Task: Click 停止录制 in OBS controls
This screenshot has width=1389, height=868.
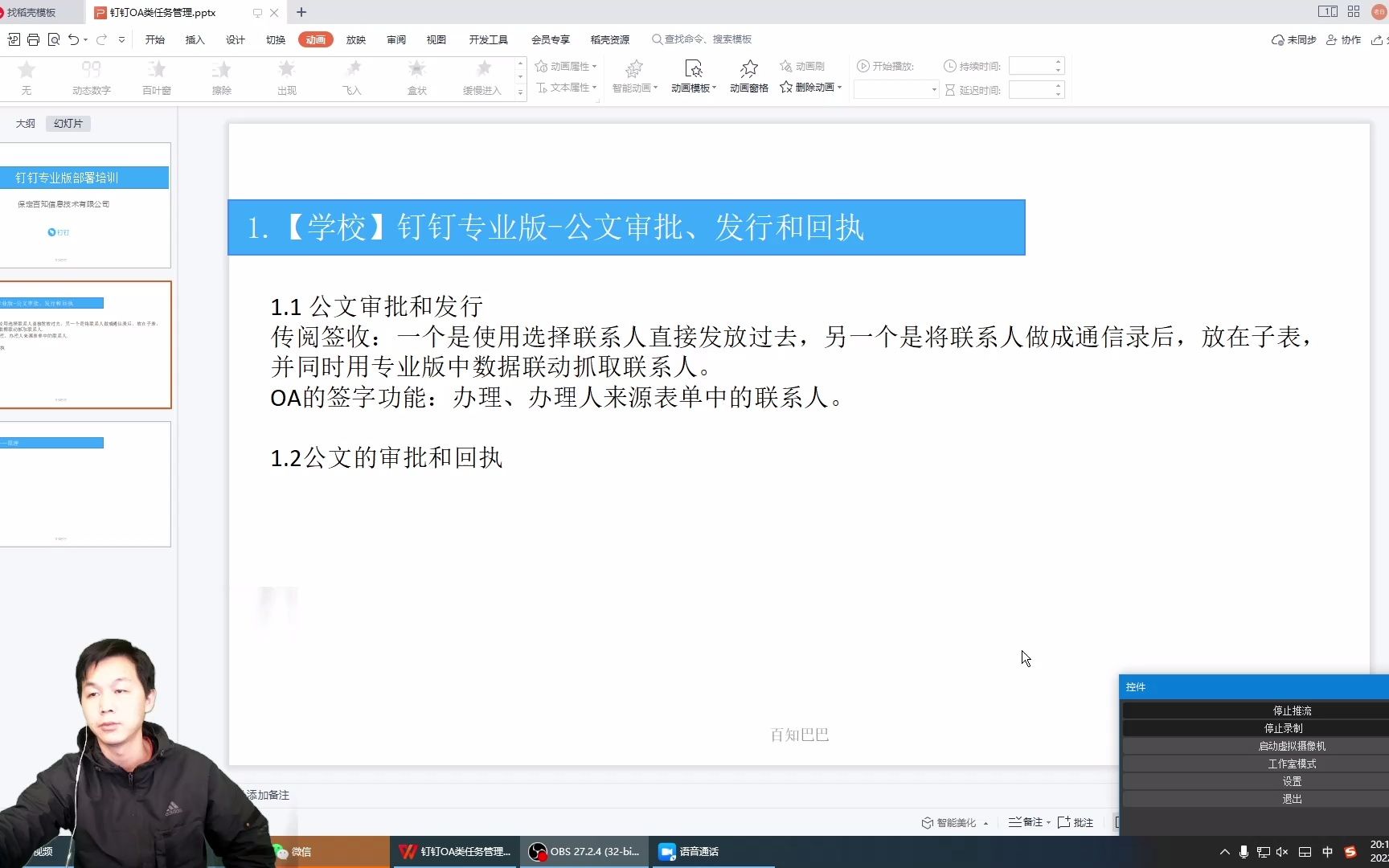Action: tap(1255, 728)
